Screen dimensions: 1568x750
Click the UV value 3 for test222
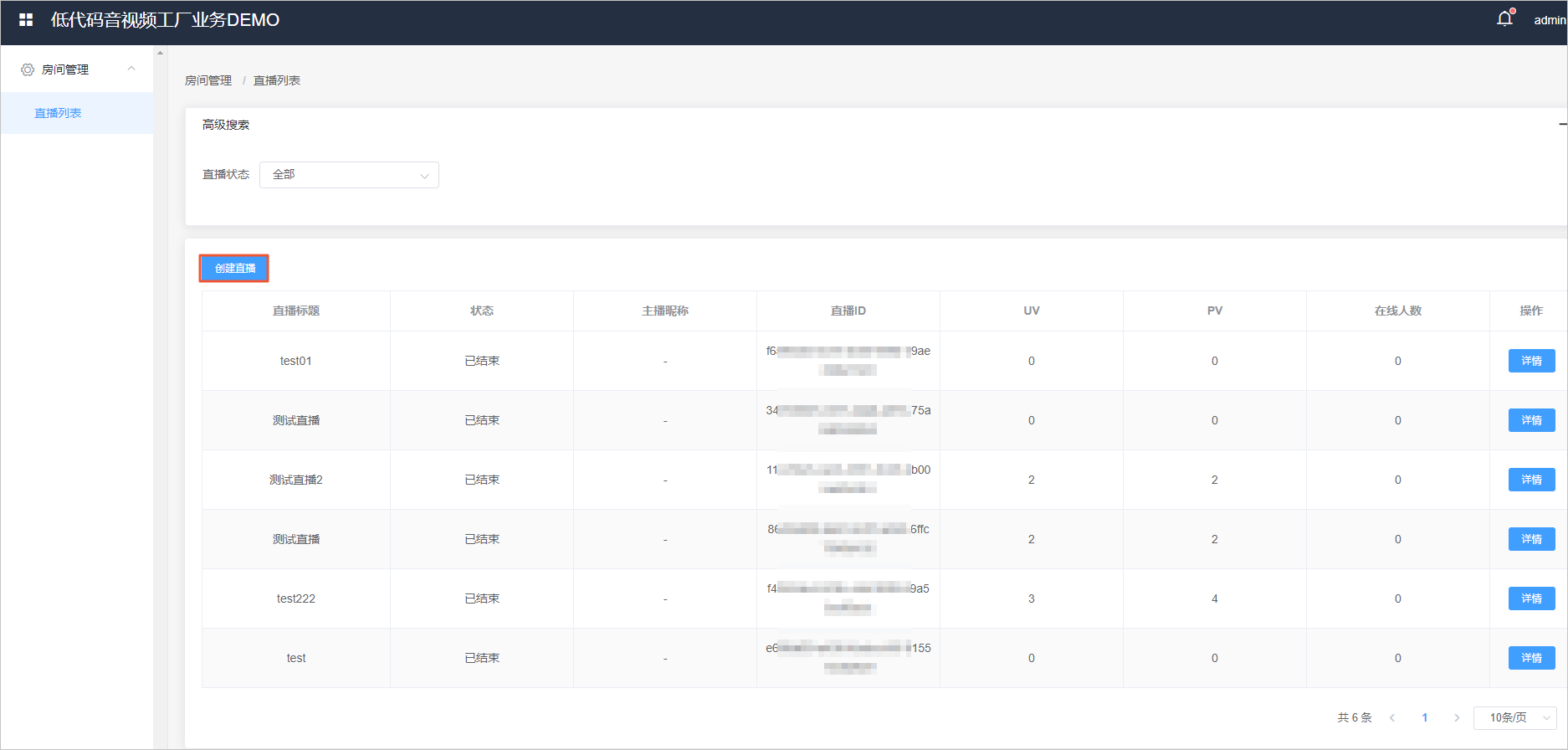[x=1032, y=598]
